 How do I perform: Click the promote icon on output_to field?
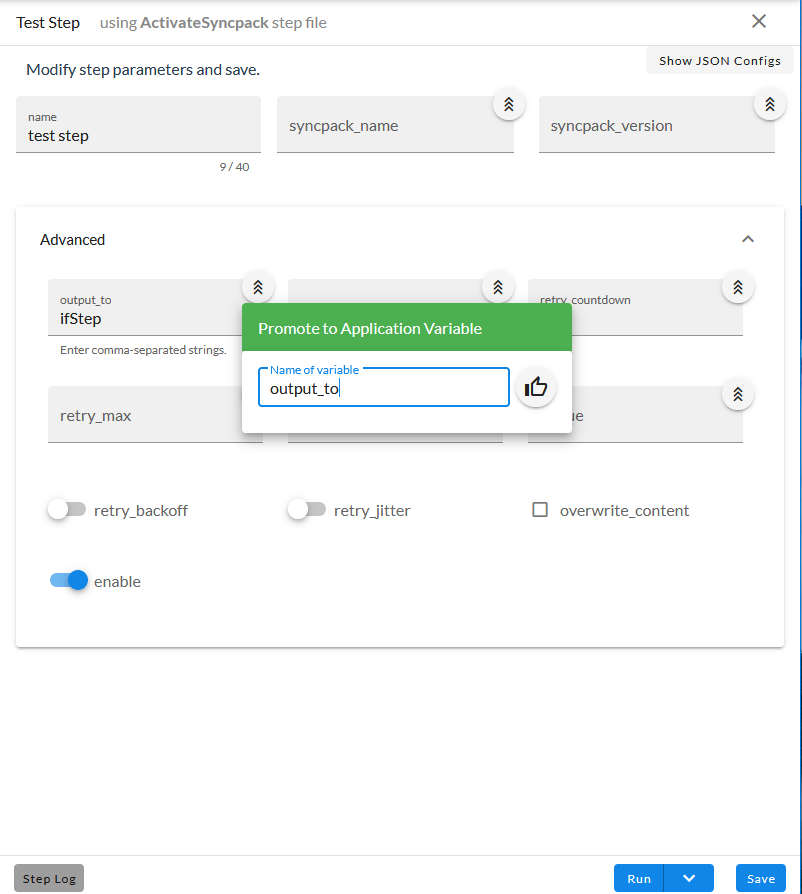tap(257, 287)
